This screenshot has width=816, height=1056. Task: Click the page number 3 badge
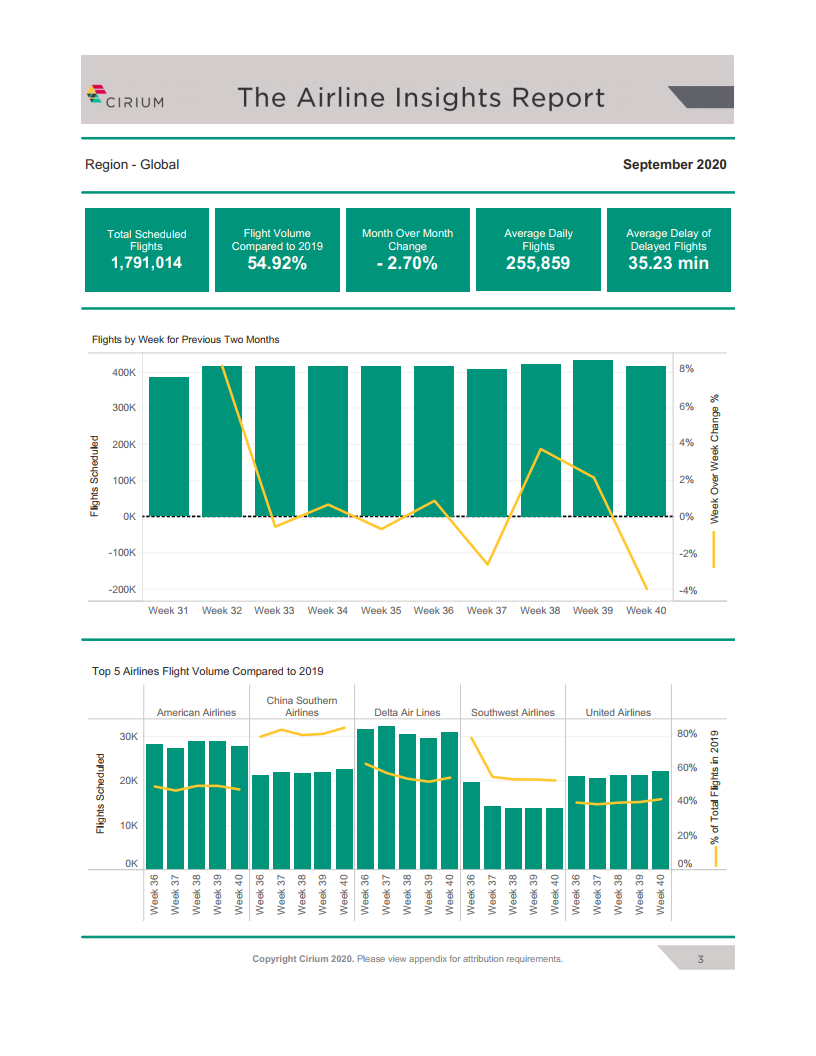point(701,959)
